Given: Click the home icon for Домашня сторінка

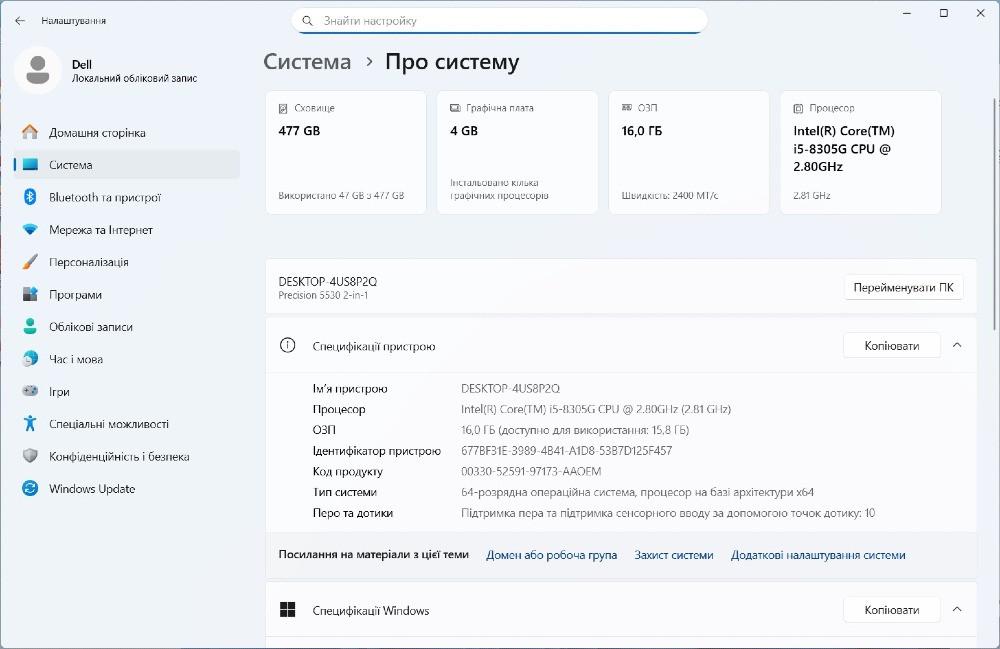Looking at the screenshot, I should (x=30, y=132).
